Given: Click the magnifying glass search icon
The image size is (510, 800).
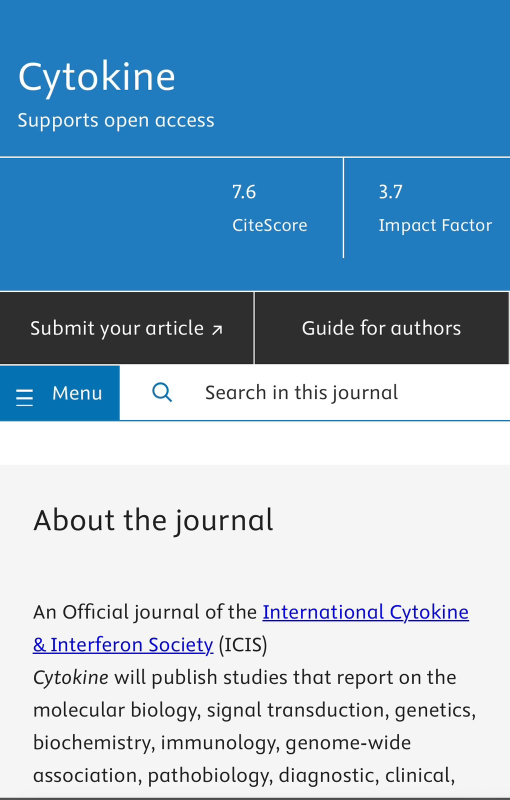Looking at the screenshot, I should click(x=162, y=393).
